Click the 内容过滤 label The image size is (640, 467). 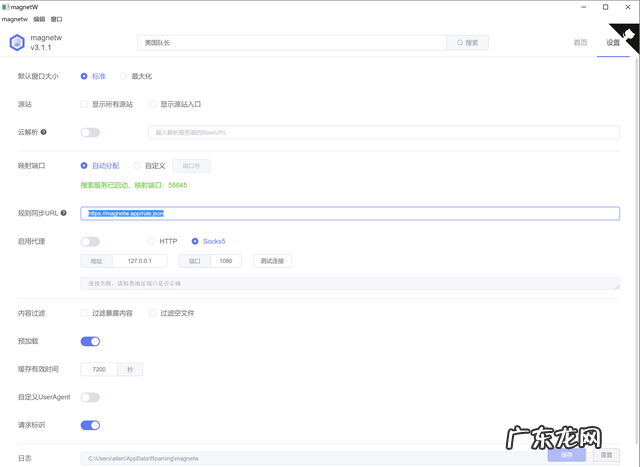[31, 313]
